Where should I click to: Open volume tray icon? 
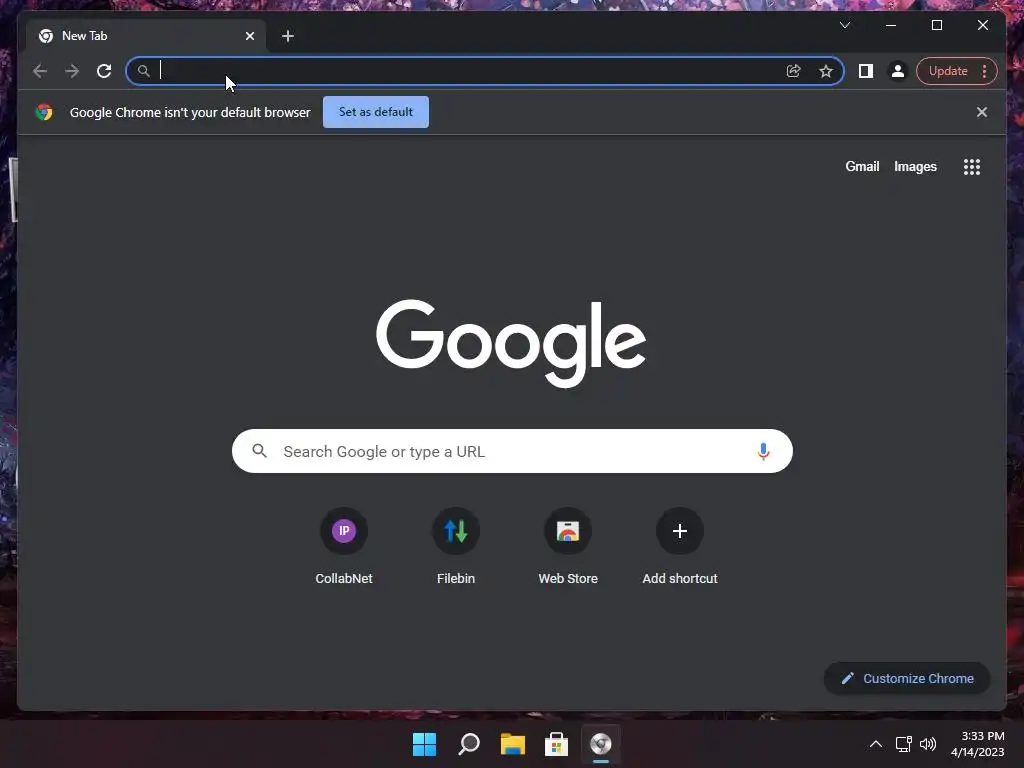click(x=928, y=744)
